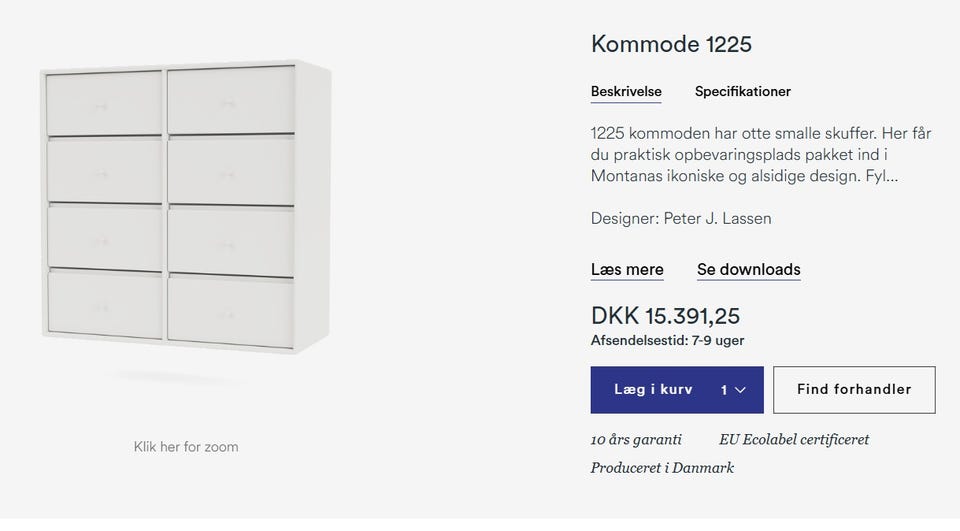This screenshot has height=531, width=960.
Task: Open the Specifikationer tab
Action: (742, 91)
